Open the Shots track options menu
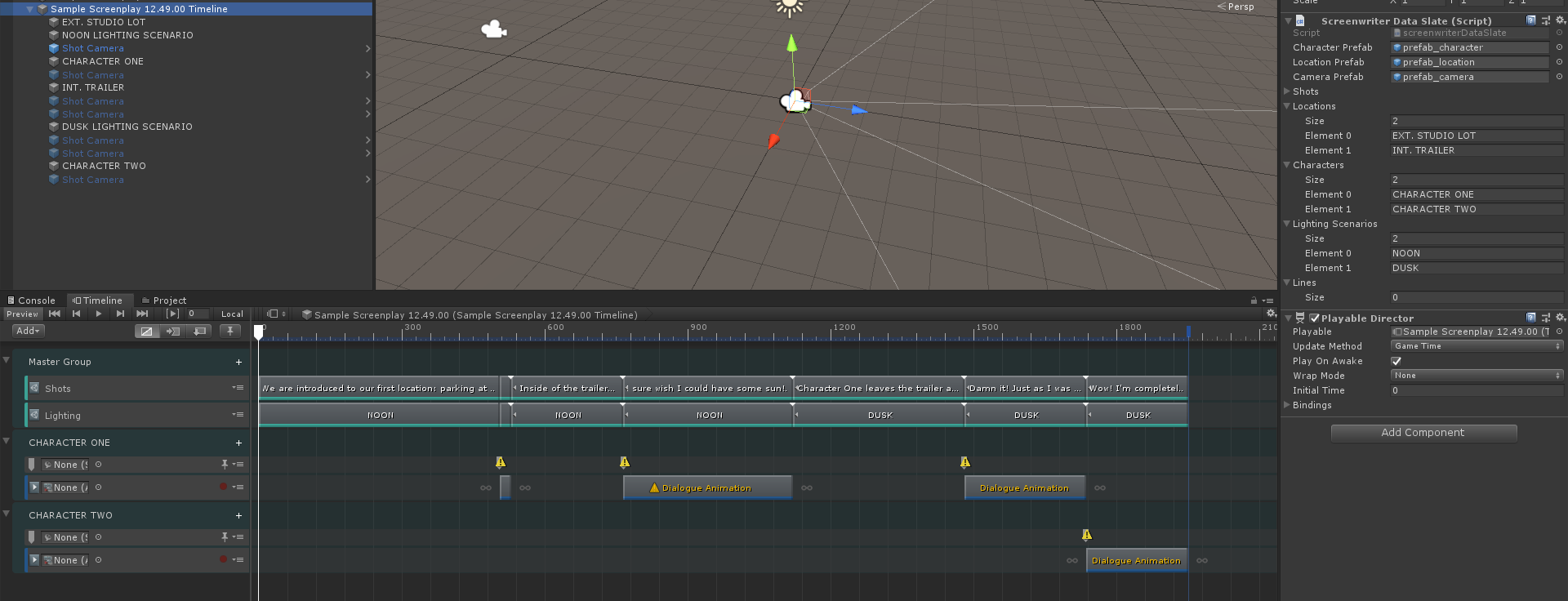 click(238, 388)
